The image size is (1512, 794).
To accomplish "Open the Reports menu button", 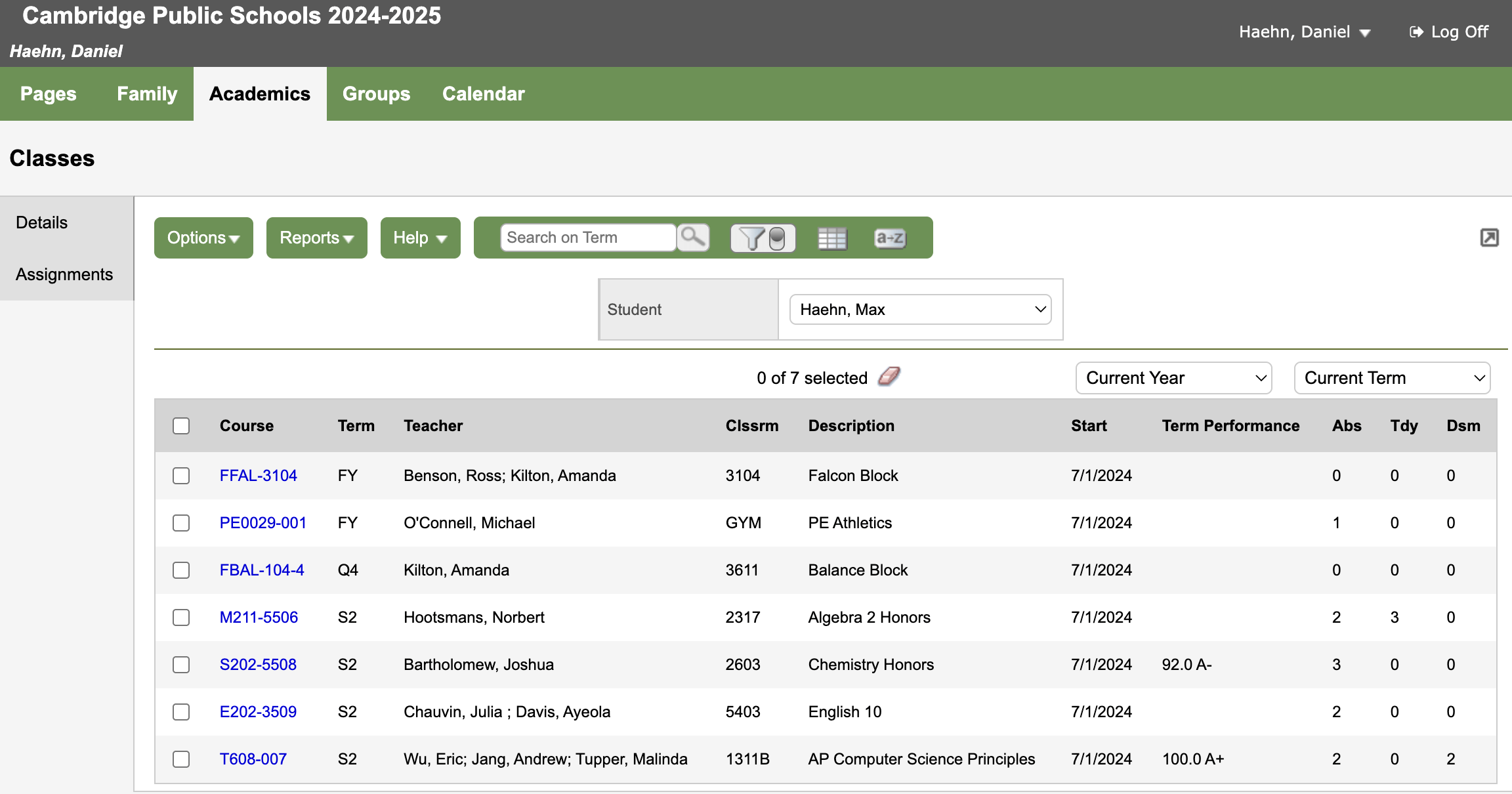I will pos(316,238).
